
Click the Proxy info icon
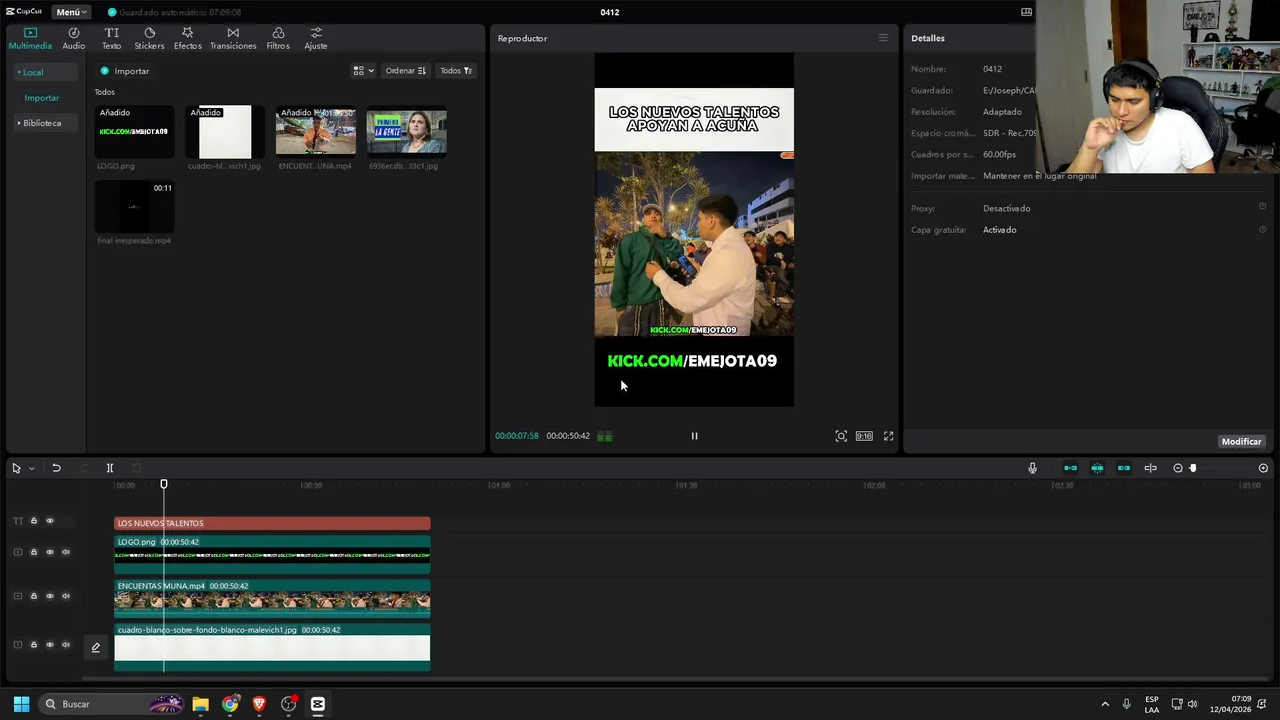(x=1262, y=208)
